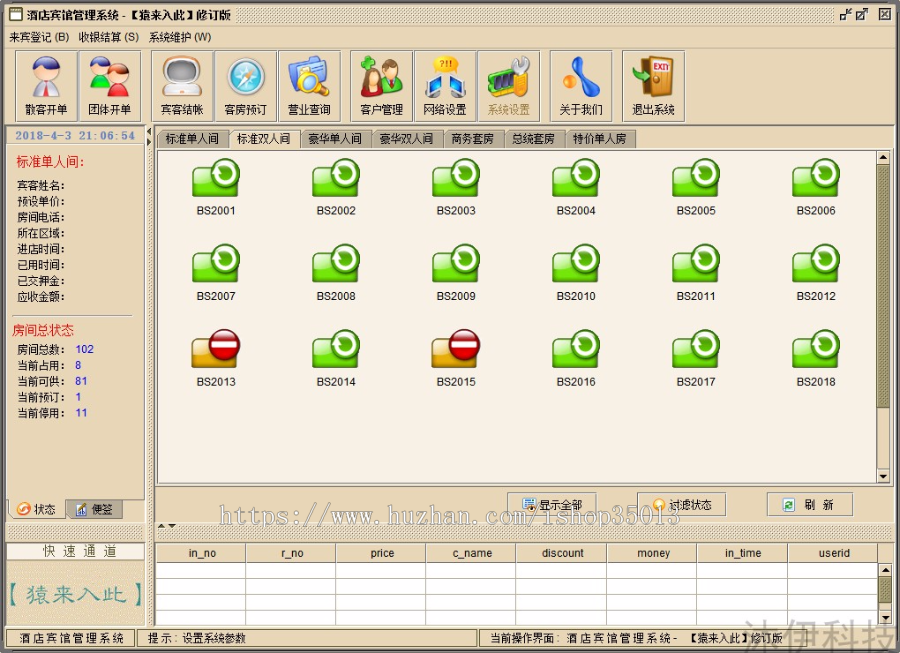Open the 来宾登记(B) menu
This screenshot has height=653, width=900.
click(x=38, y=35)
